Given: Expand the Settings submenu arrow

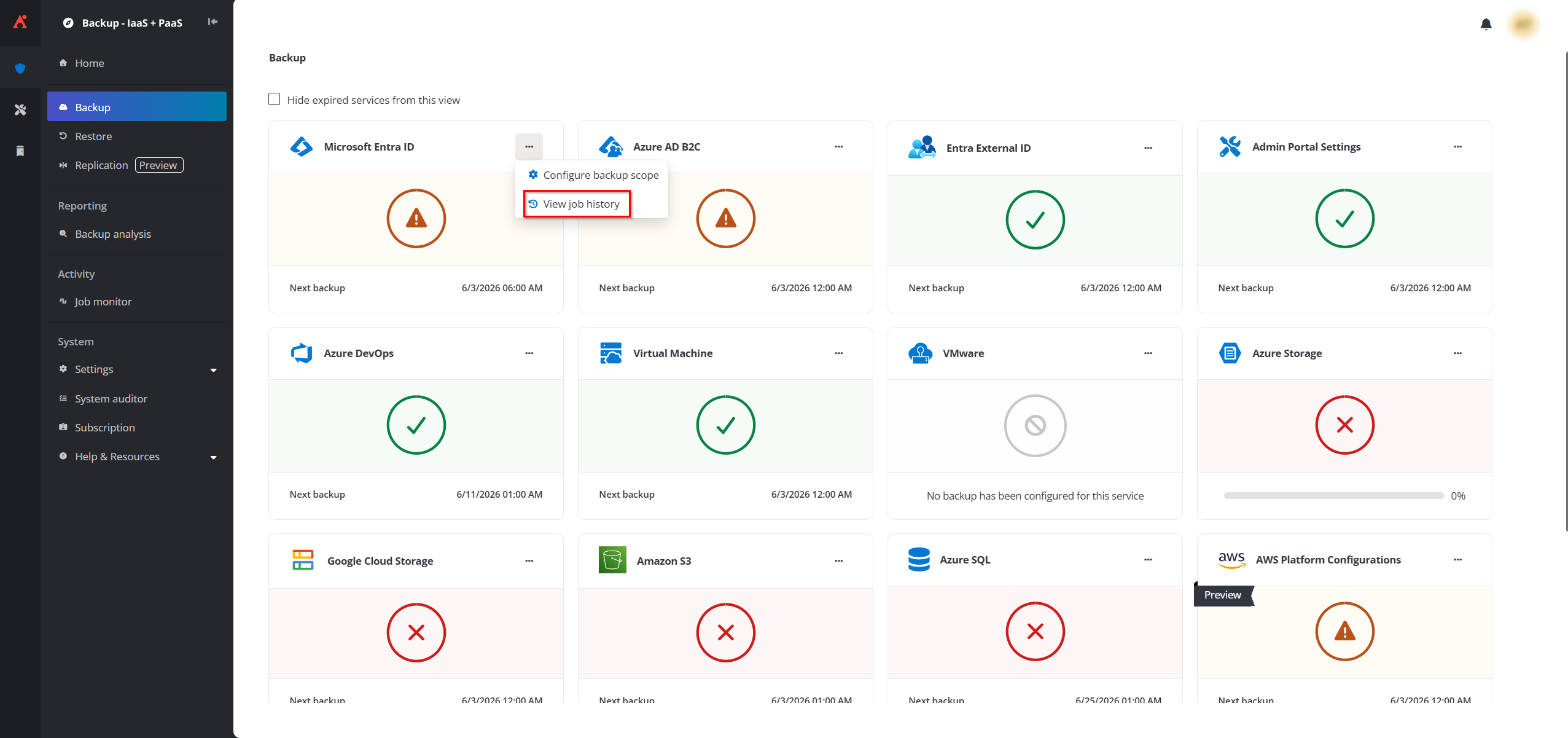Looking at the screenshot, I should click(x=214, y=370).
